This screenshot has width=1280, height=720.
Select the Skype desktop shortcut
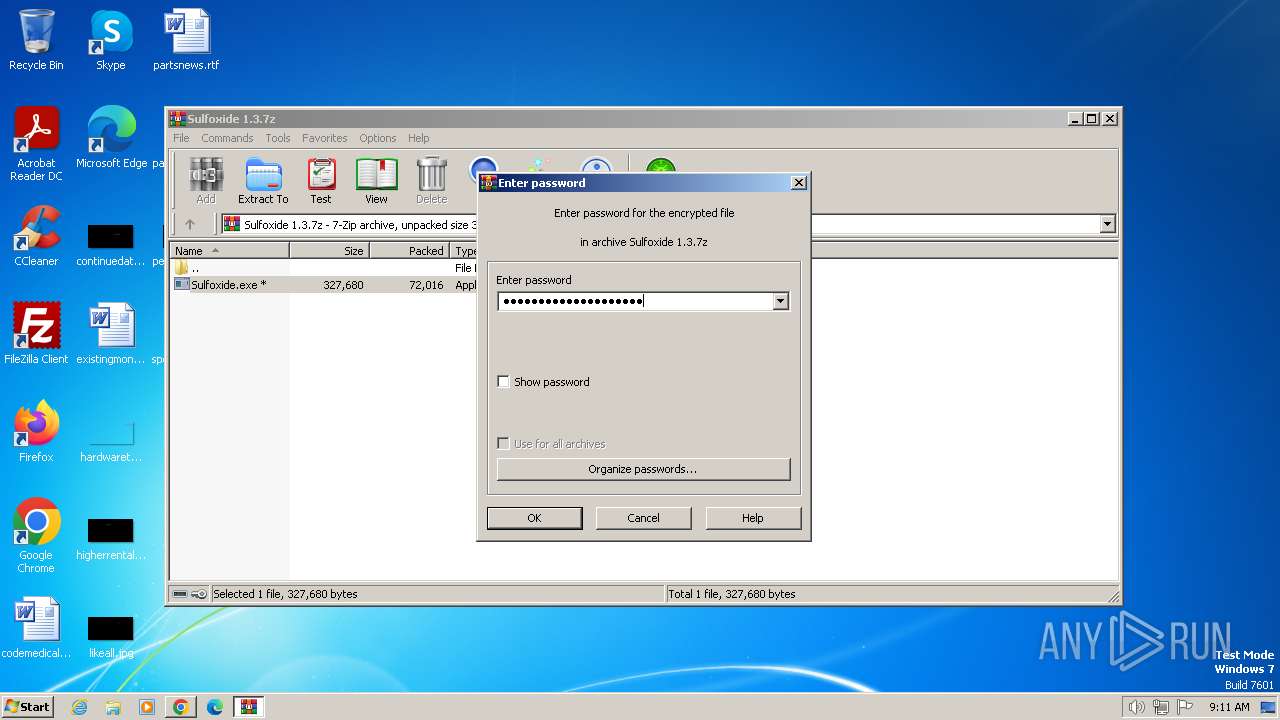click(x=111, y=40)
